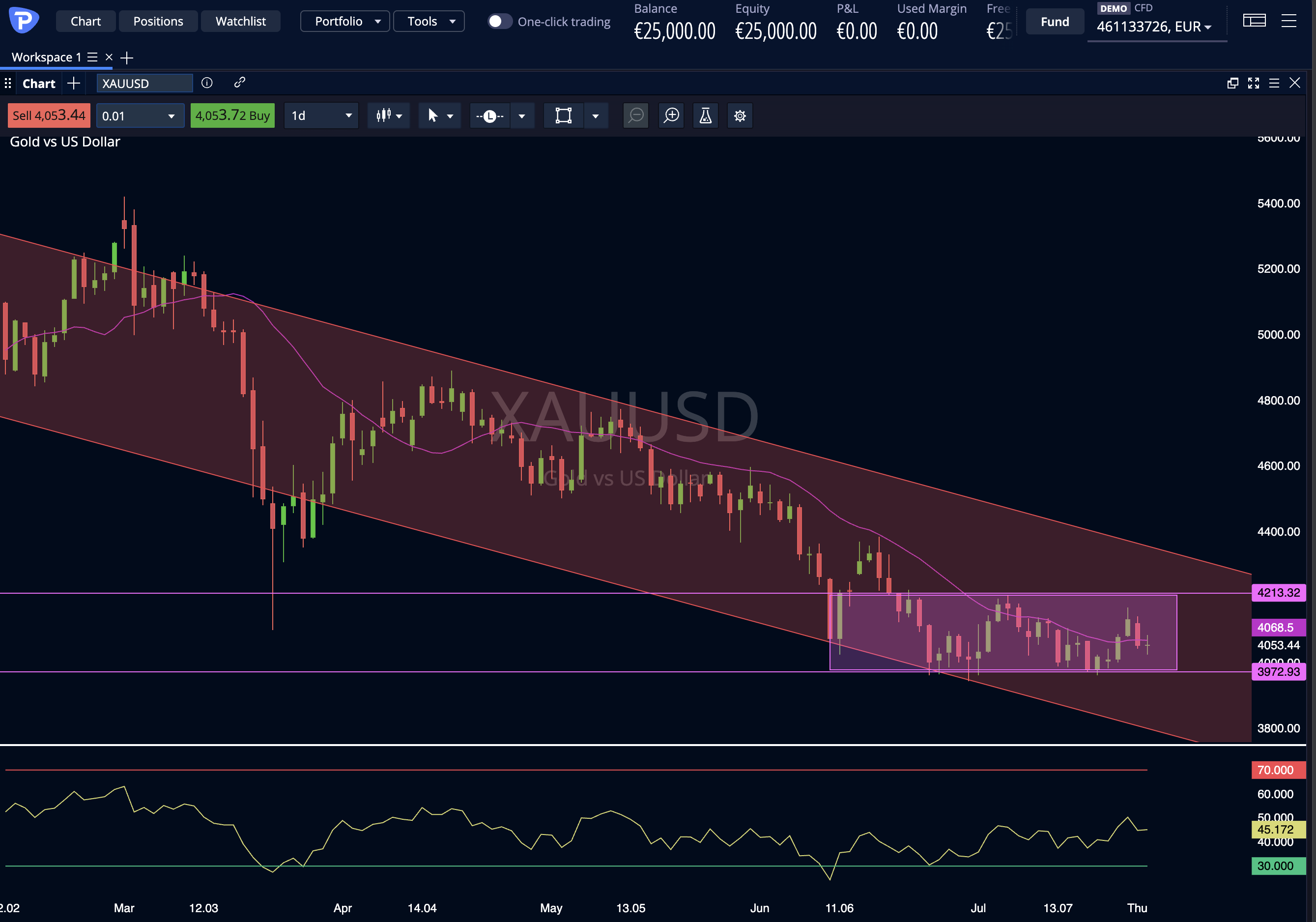Expand the 1d timeframe dropdown
This screenshot has width=1316, height=922.
pos(321,116)
